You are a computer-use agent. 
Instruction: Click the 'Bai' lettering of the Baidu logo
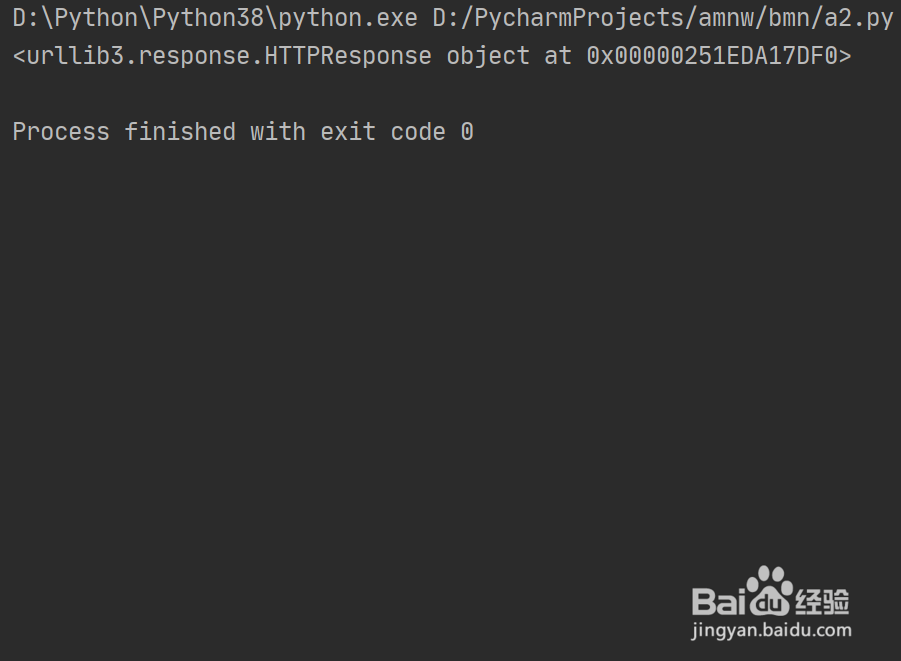[x=719, y=601]
